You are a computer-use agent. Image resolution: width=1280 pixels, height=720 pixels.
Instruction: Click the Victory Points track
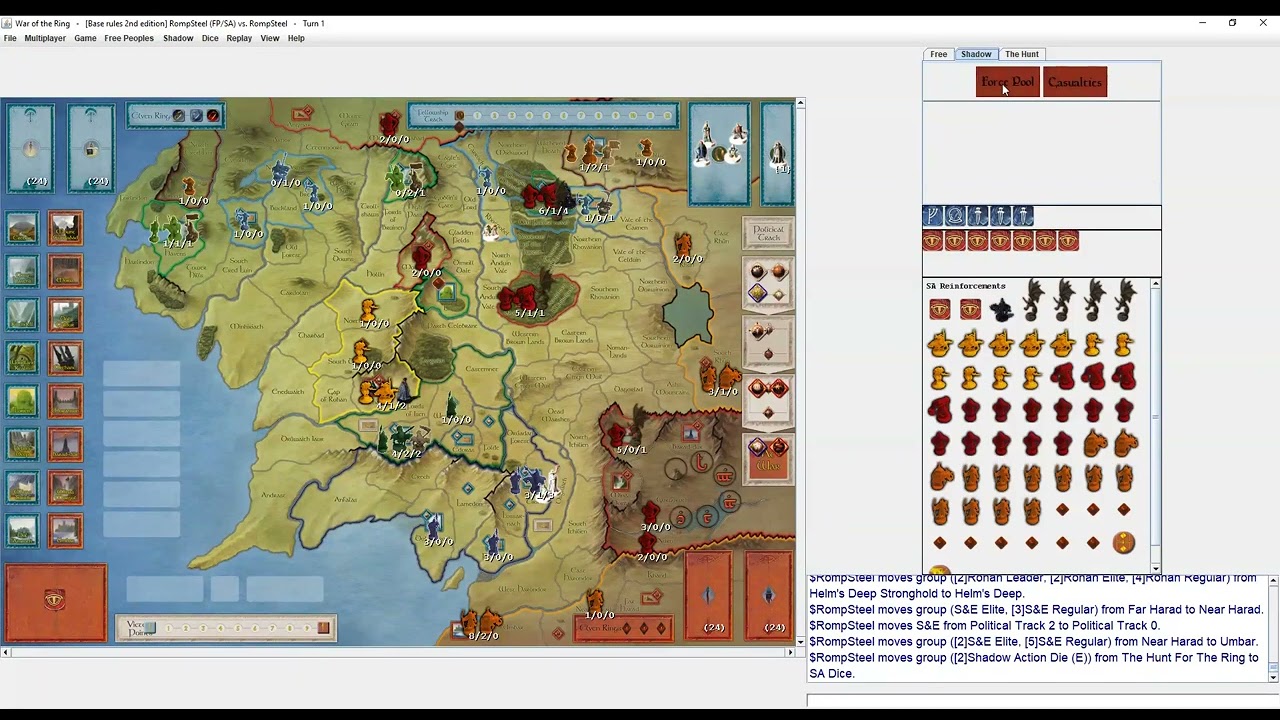click(226, 628)
